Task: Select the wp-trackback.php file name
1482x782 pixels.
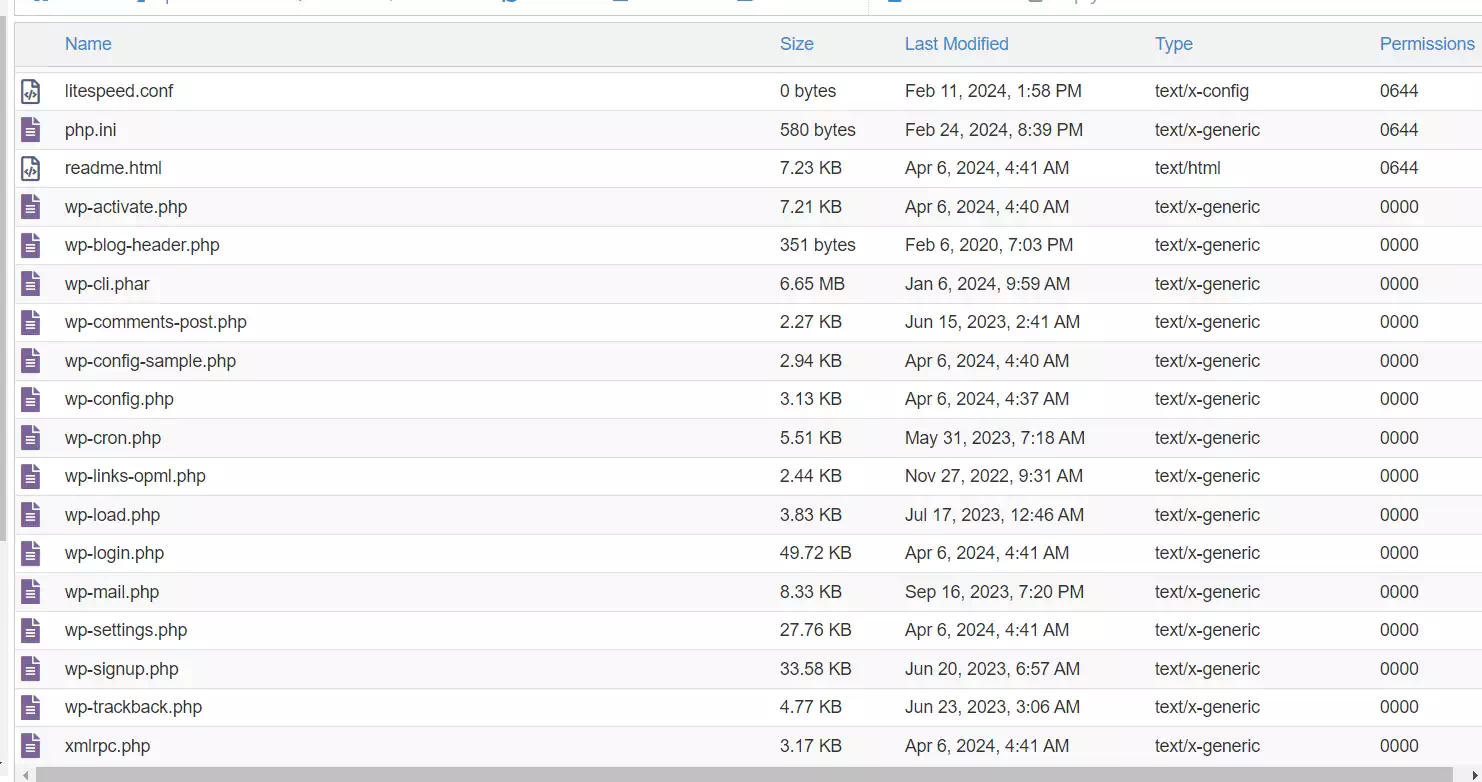Action: click(133, 707)
